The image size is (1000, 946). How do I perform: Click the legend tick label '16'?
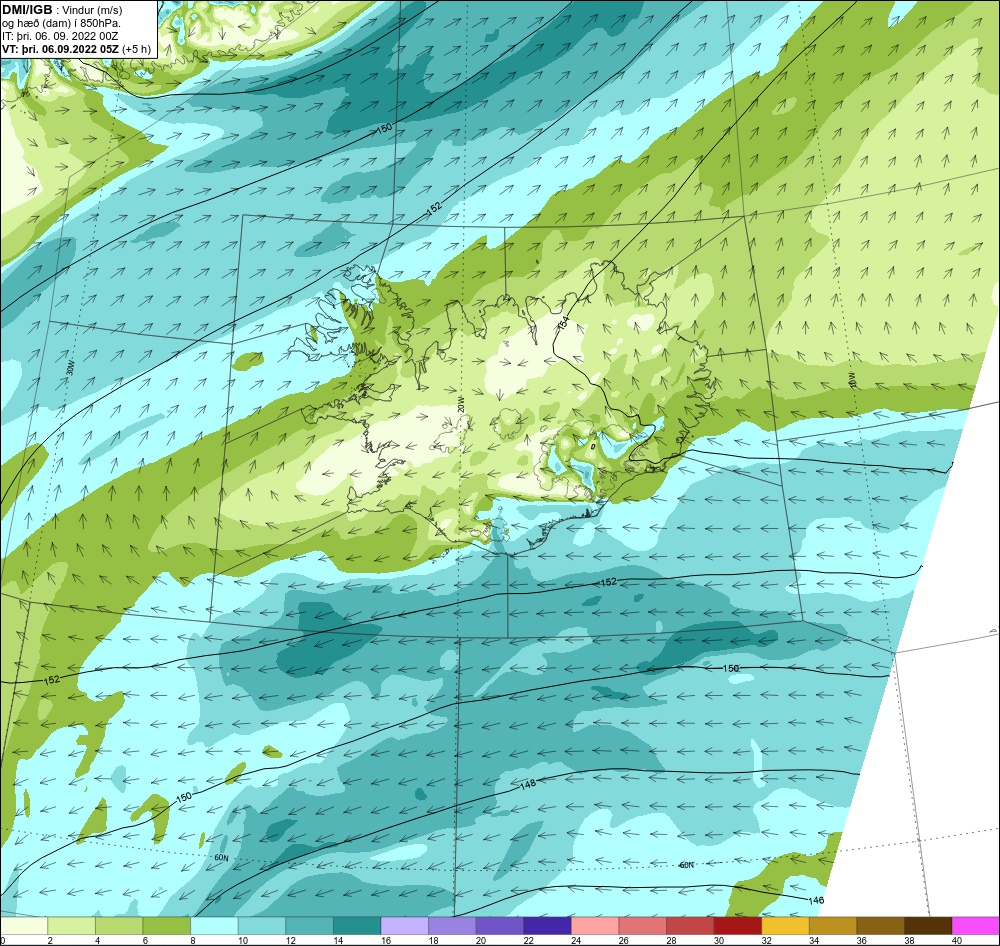point(385,940)
